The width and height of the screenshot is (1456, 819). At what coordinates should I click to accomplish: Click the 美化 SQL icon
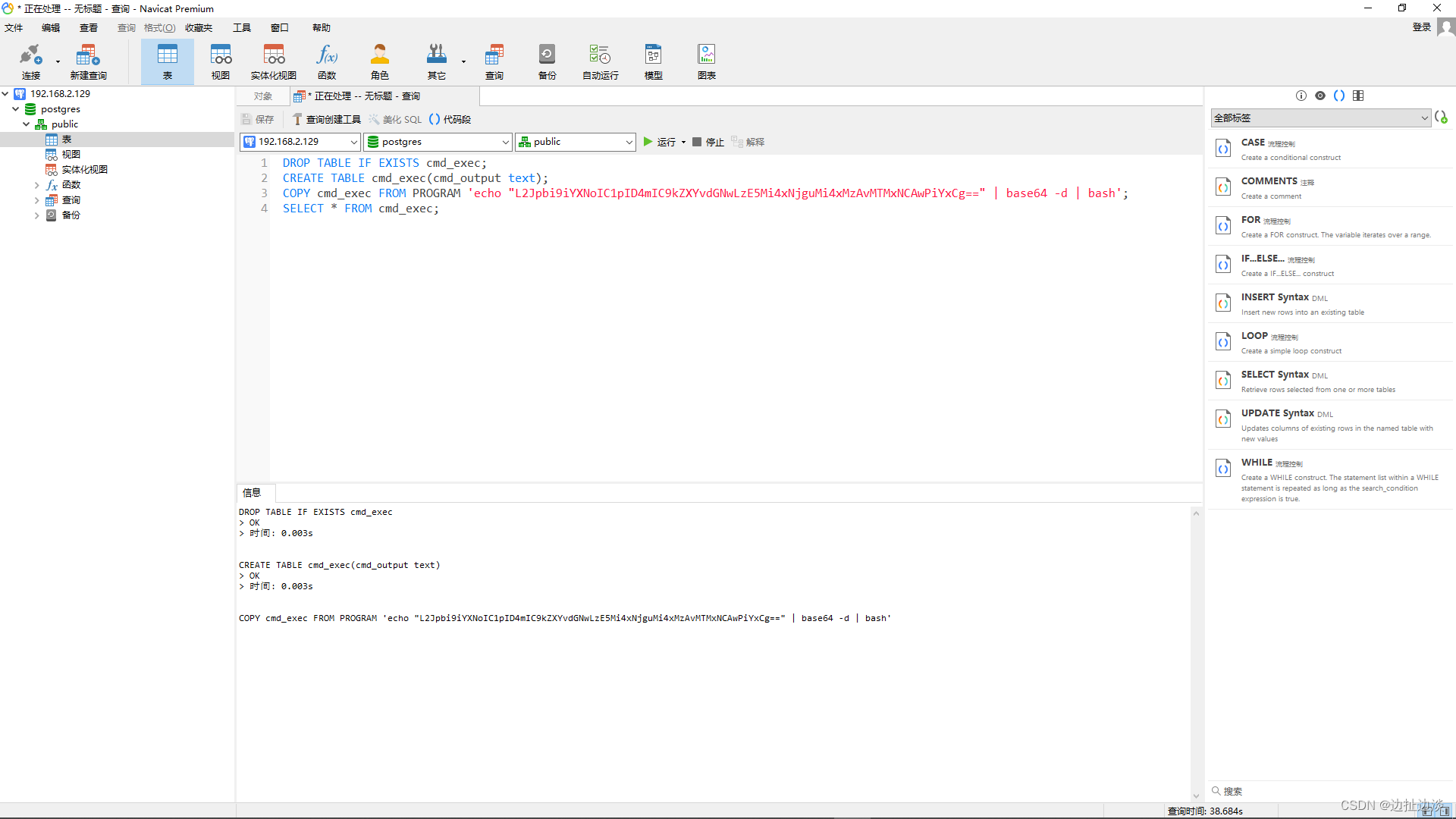pyautogui.click(x=394, y=119)
